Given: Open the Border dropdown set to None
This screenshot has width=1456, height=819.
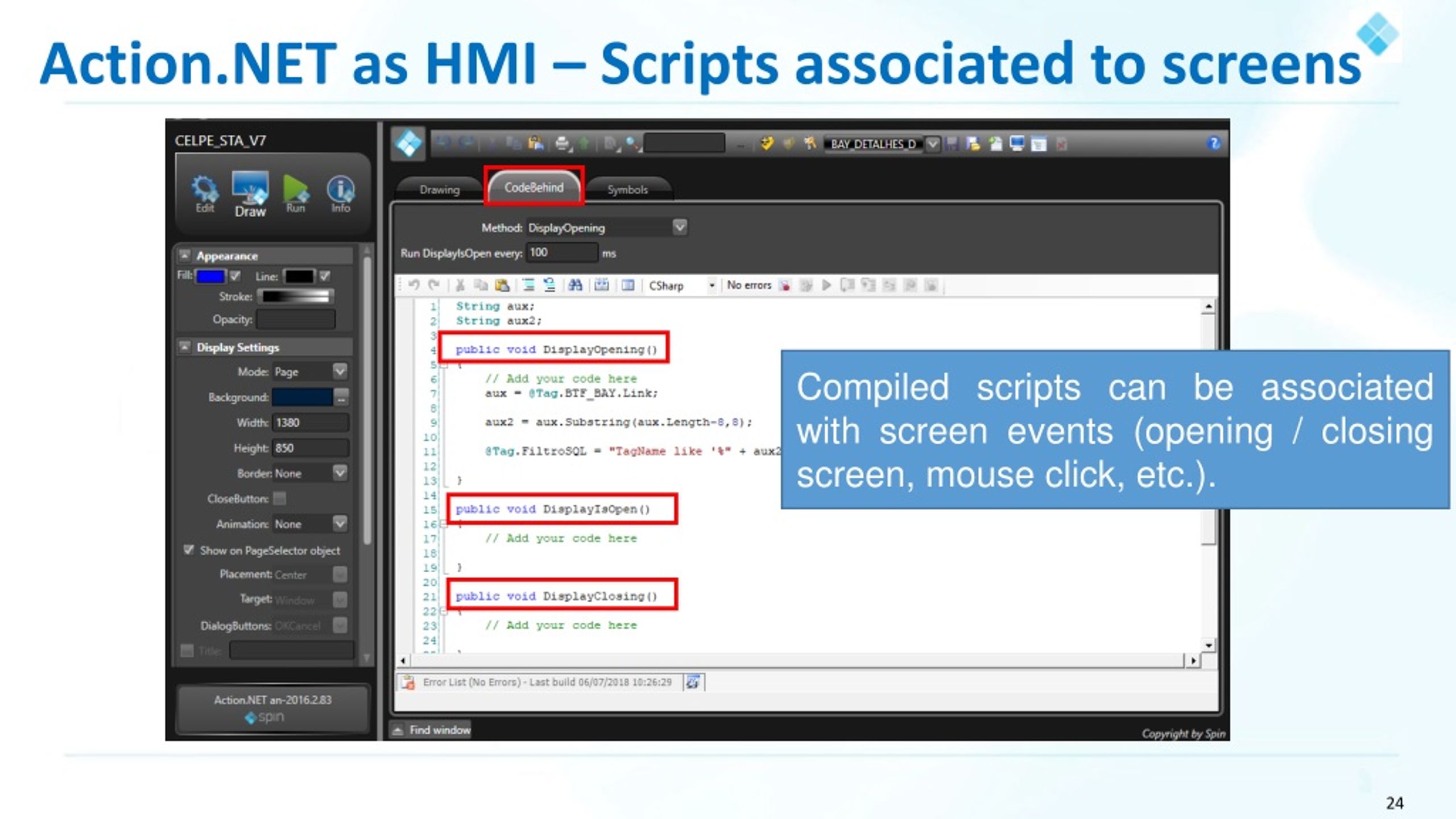Looking at the screenshot, I should [x=340, y=473].
